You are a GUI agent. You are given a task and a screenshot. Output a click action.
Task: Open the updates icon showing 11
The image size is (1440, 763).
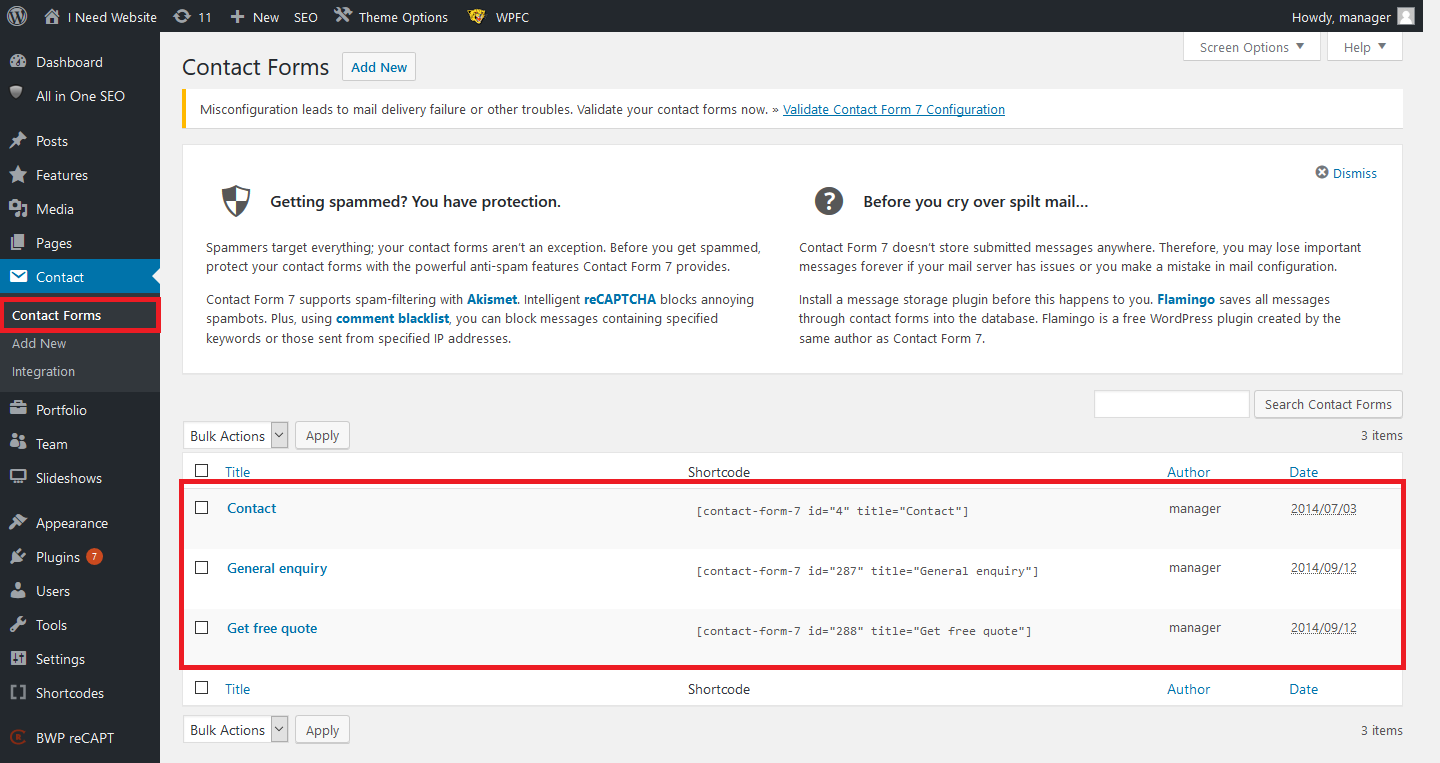tap(181, 17)
